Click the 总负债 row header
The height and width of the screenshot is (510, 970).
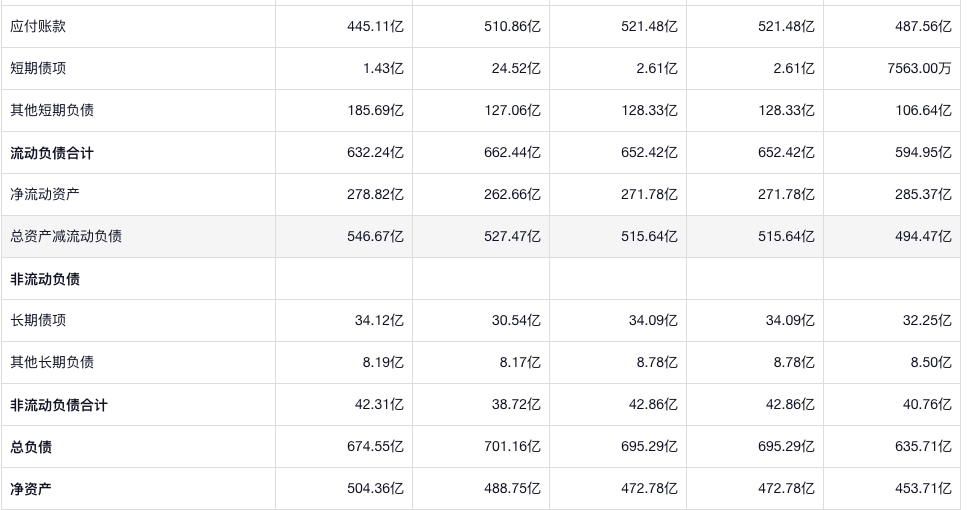coord(31,447)
